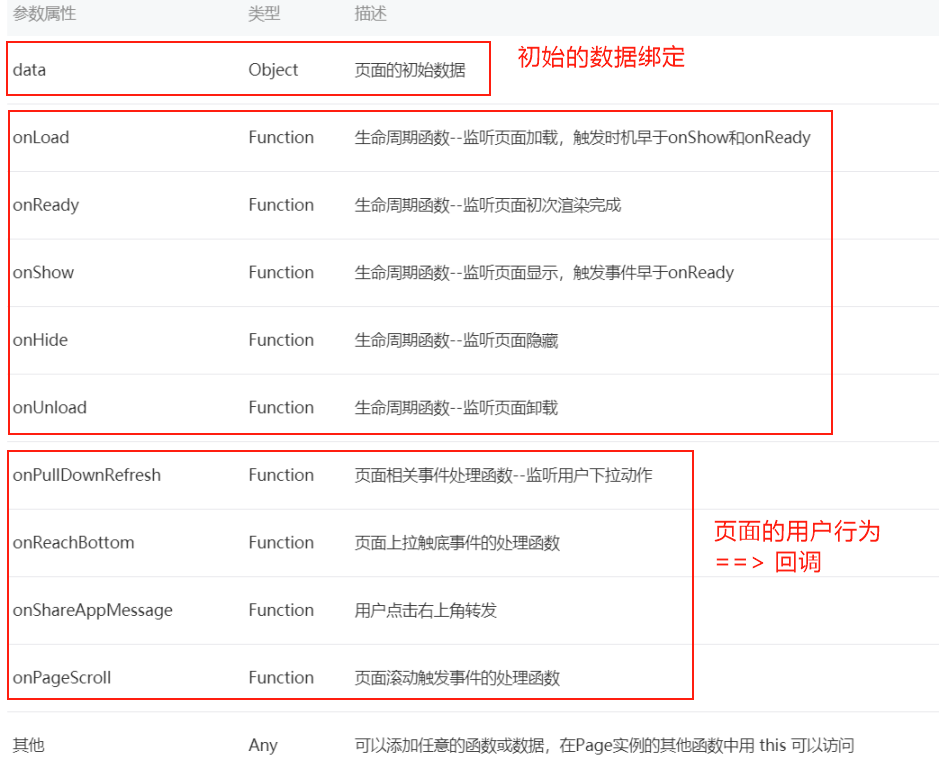This screenshot has width=939, height=760.
Task: Click the red 初始的数据绑定 annotation
Action: (x=601, y=57)
